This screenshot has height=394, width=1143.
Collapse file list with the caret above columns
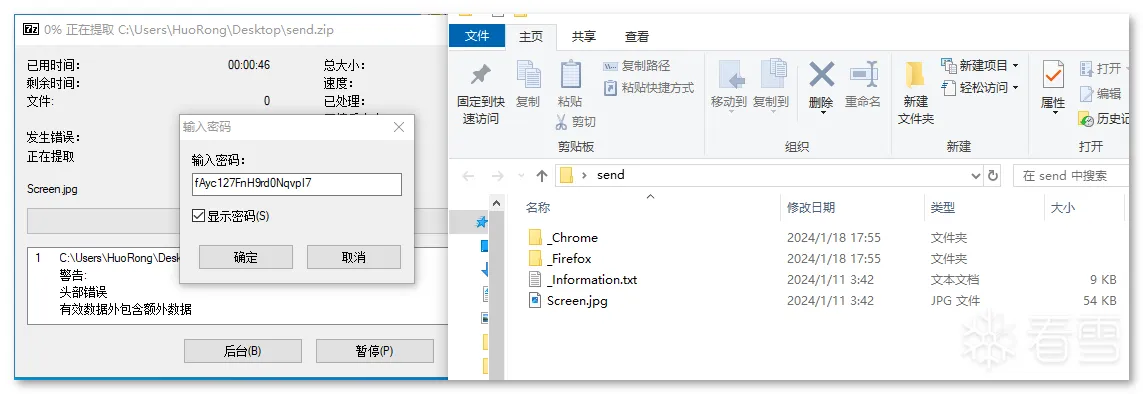pos(651,196)
